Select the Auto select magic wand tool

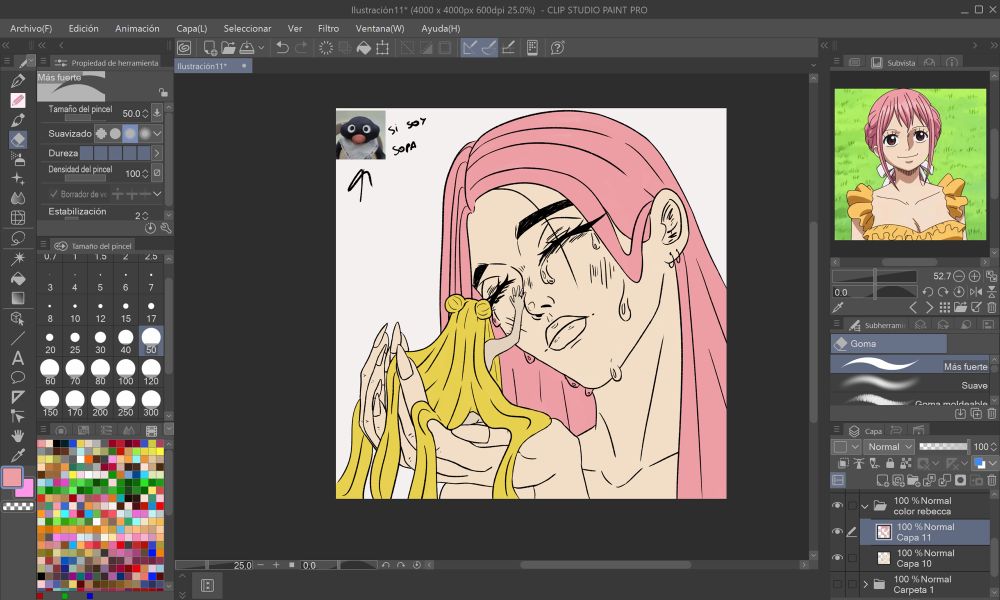coord(18,258)
